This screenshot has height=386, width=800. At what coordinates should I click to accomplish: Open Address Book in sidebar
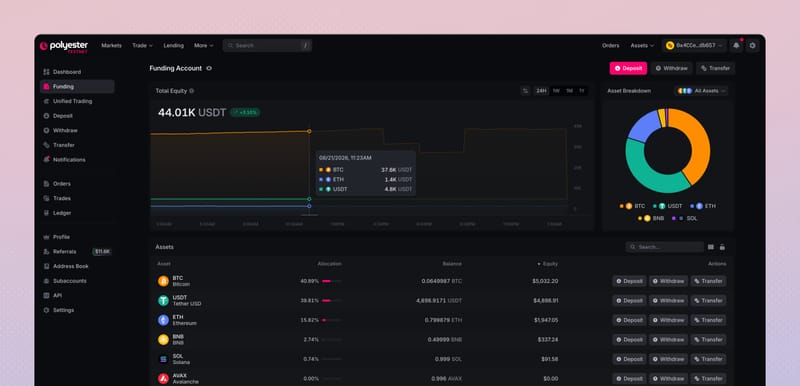77,266
